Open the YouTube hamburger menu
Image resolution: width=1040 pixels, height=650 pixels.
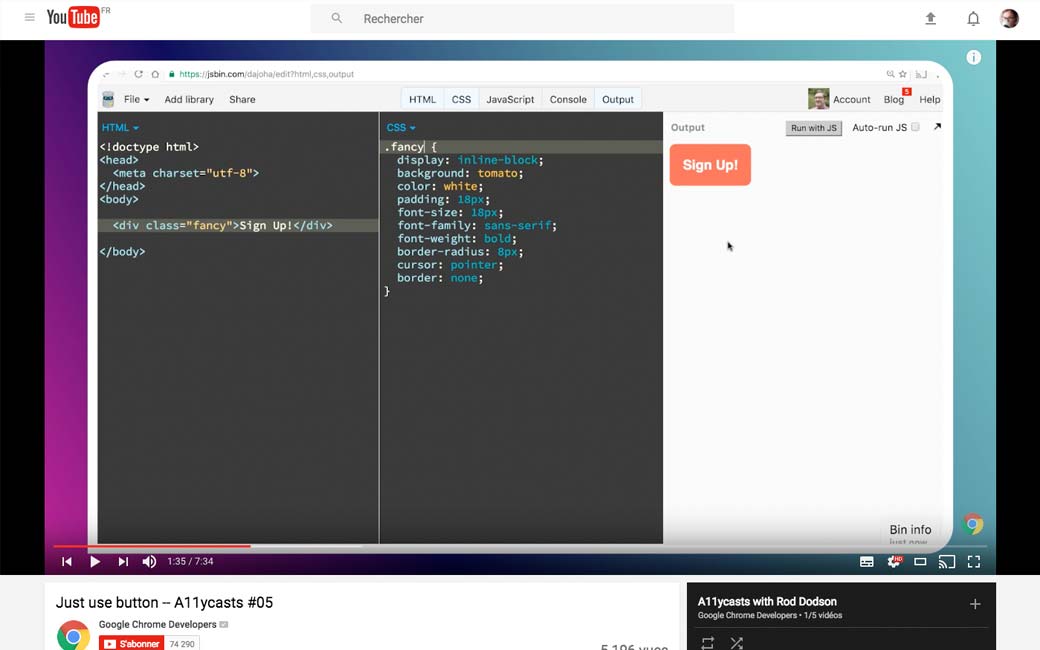pos(29,18)
